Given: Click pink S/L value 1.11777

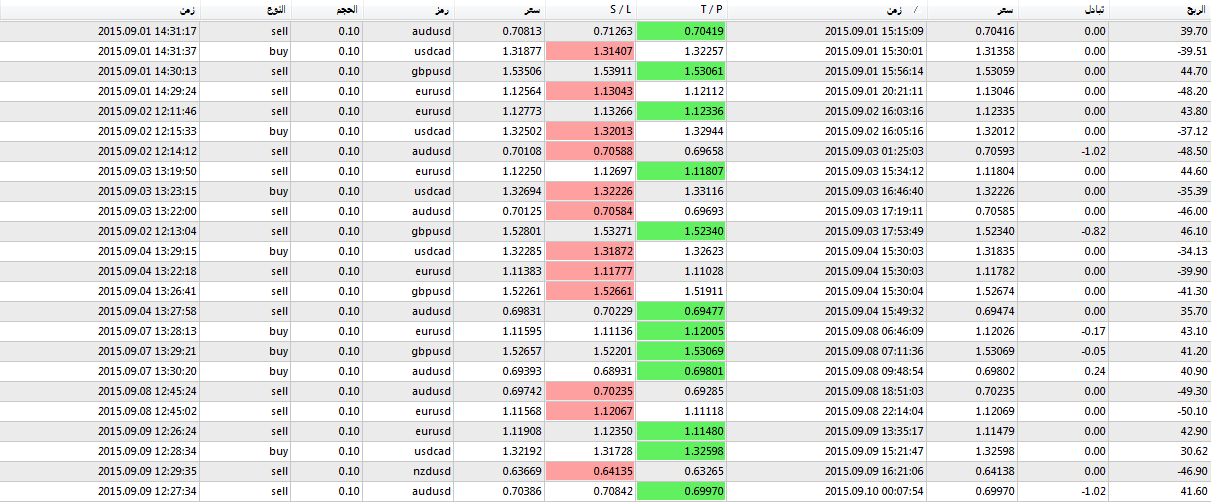Looking at the screenshot, I should (x=590, y=271).
